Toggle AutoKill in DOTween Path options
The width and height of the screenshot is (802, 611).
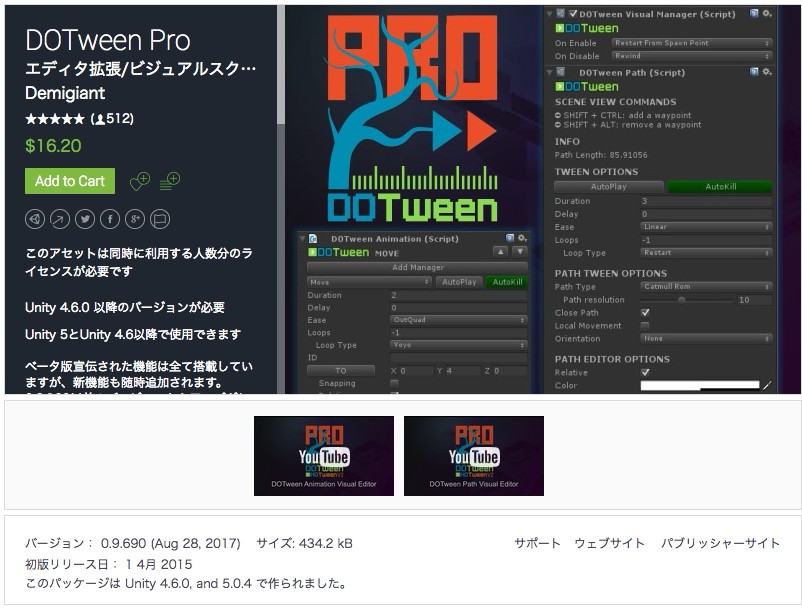click(x=720, y=187)
